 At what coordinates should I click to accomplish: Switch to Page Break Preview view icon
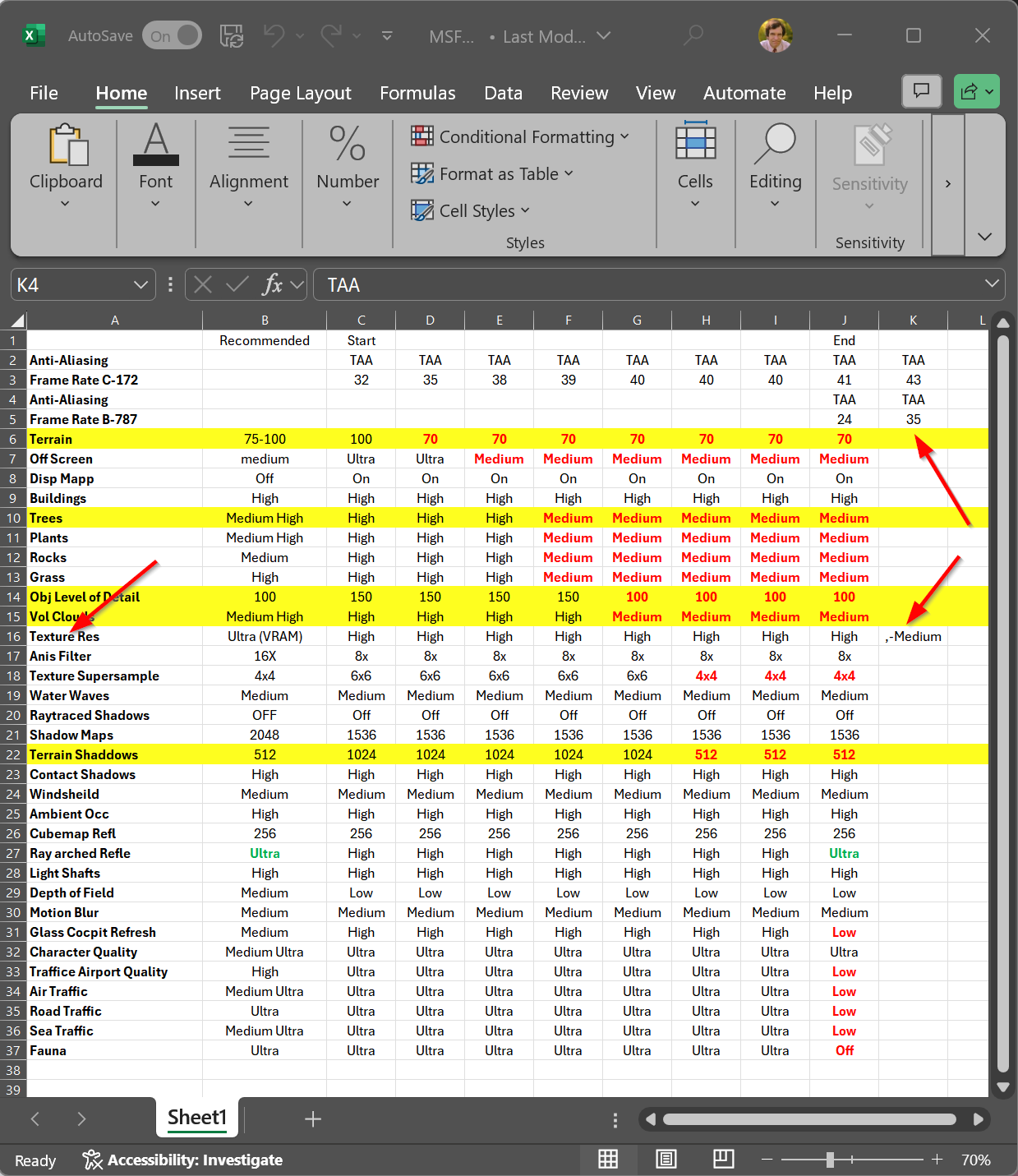723,1159
